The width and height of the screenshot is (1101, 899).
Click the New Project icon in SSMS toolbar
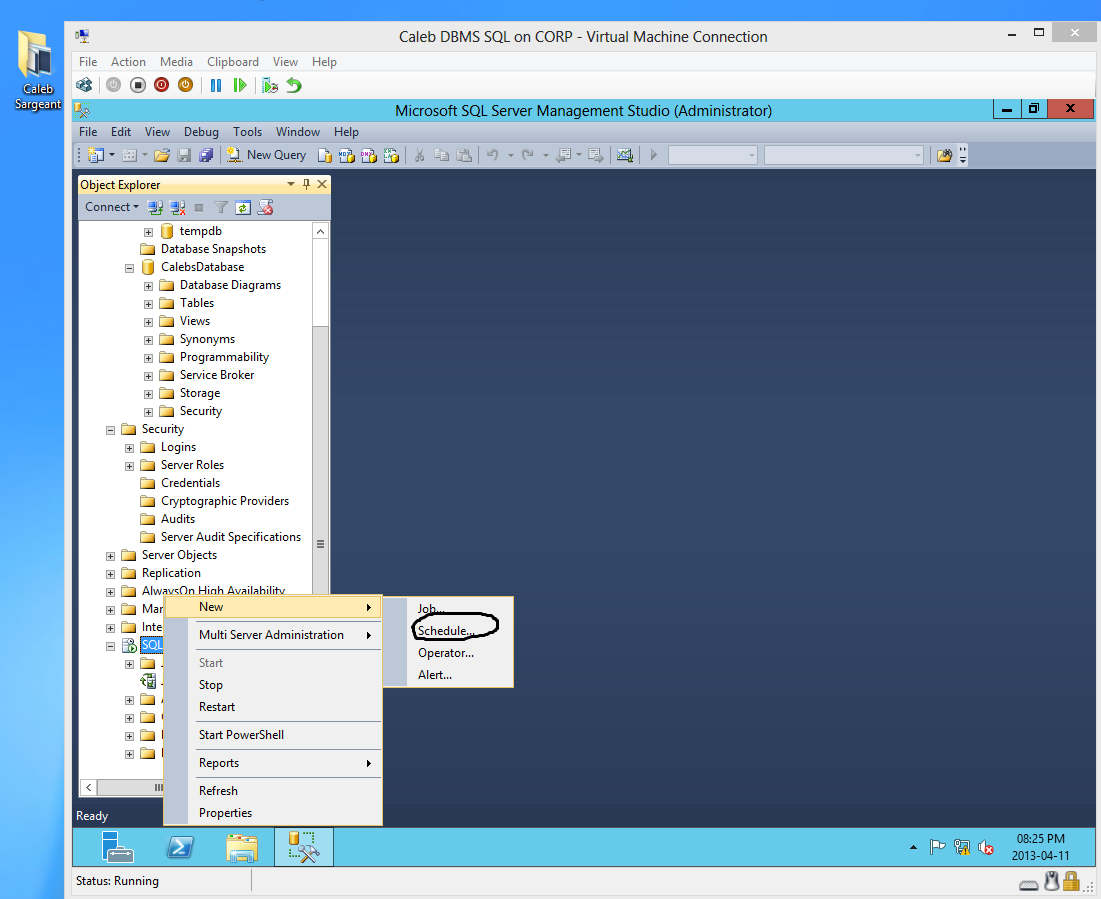[95, 155]
